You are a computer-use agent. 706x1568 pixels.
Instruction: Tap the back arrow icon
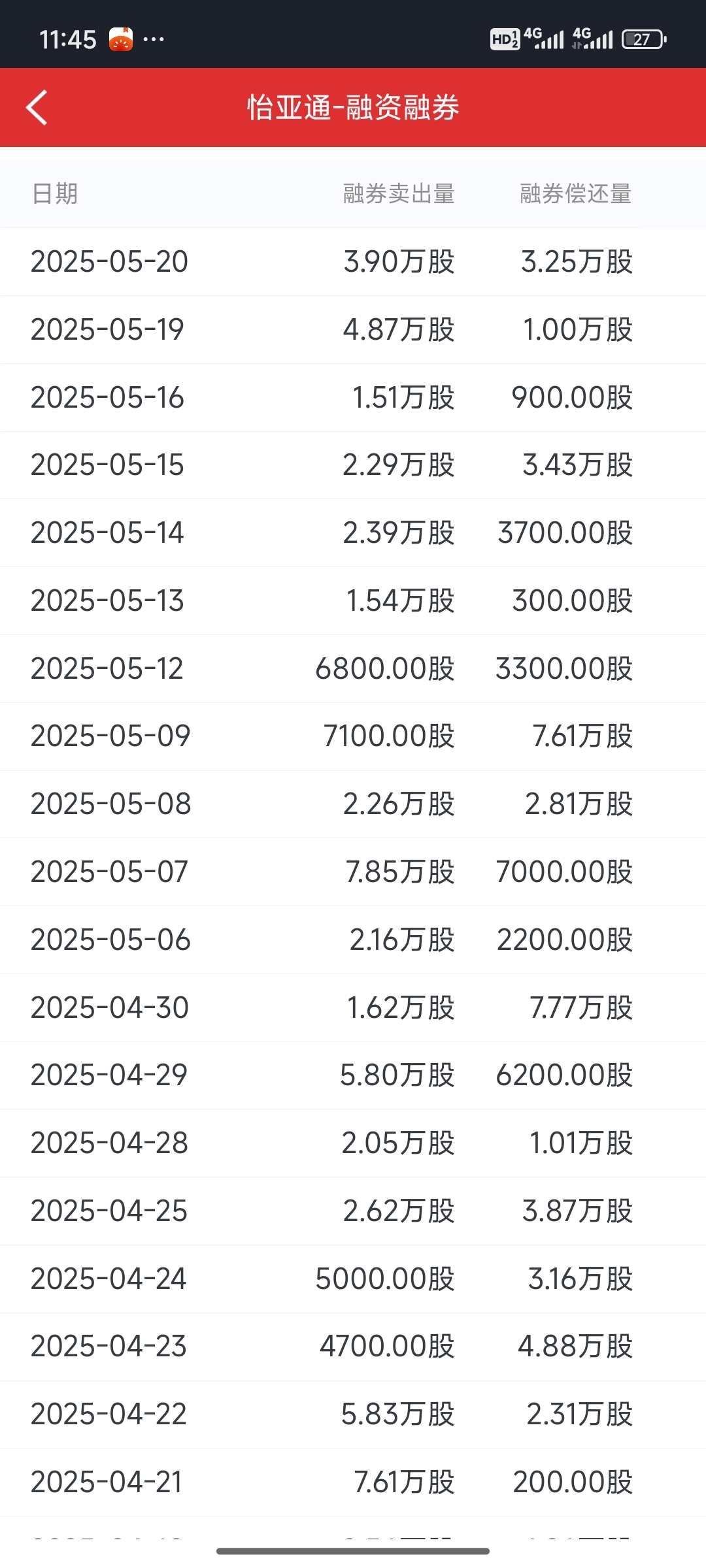37,107
